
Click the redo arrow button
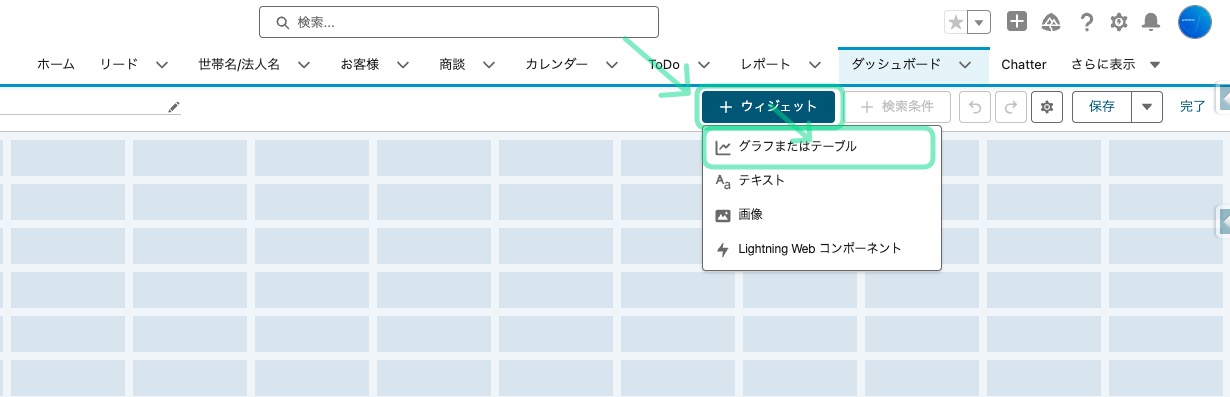tap(1010, 107)
